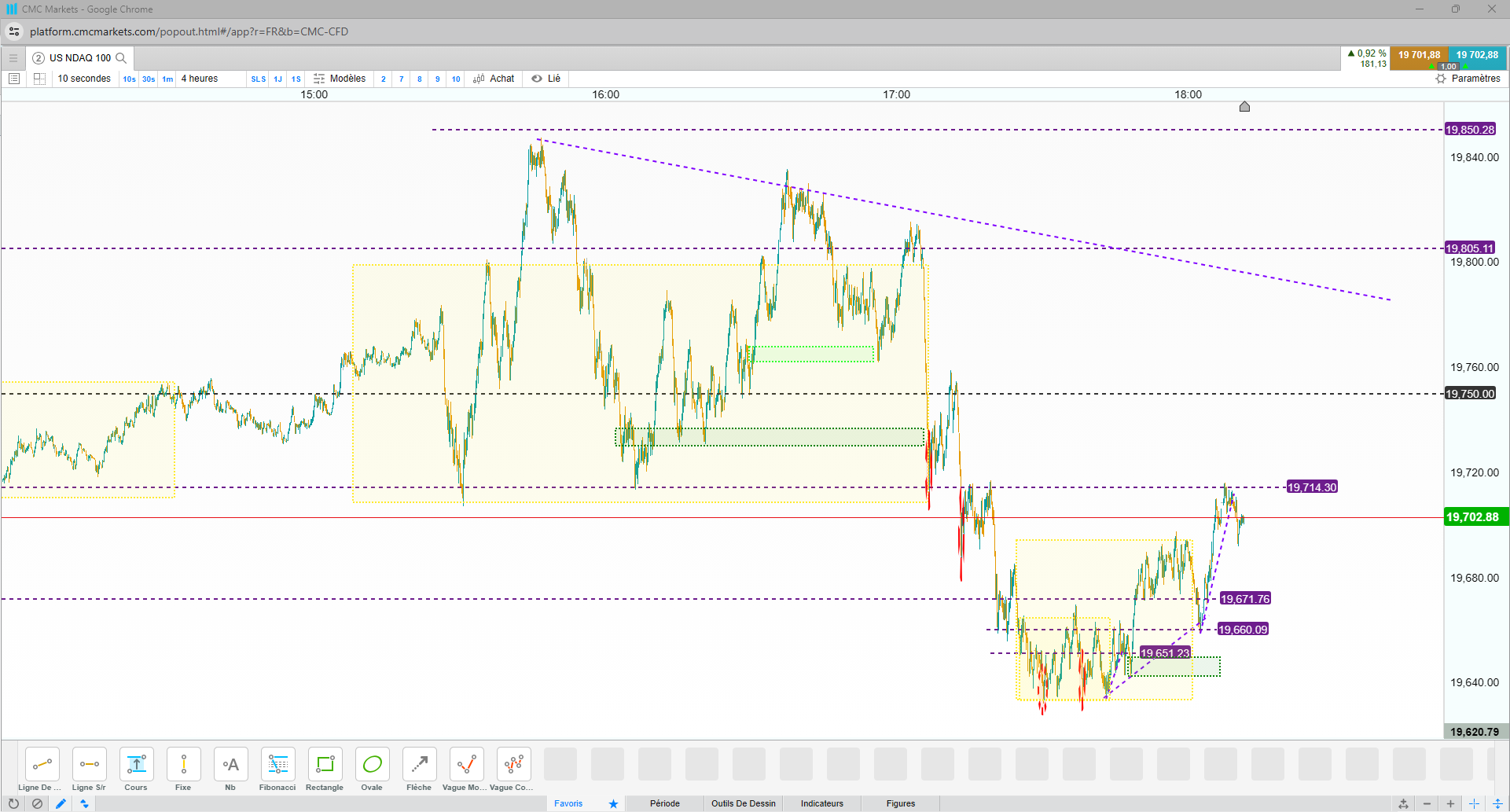The height and width of the screenshot is (812, 1510).
Task: Toggle the Lié eye link option
Action: 546,79
